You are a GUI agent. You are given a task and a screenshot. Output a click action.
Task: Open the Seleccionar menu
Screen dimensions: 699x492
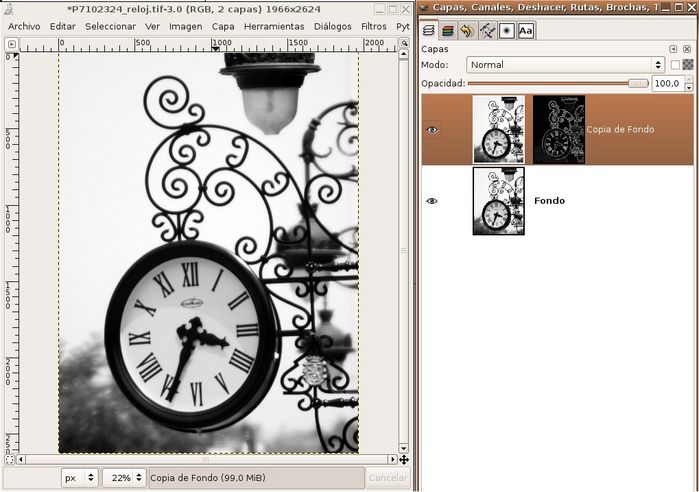point(110,27)
